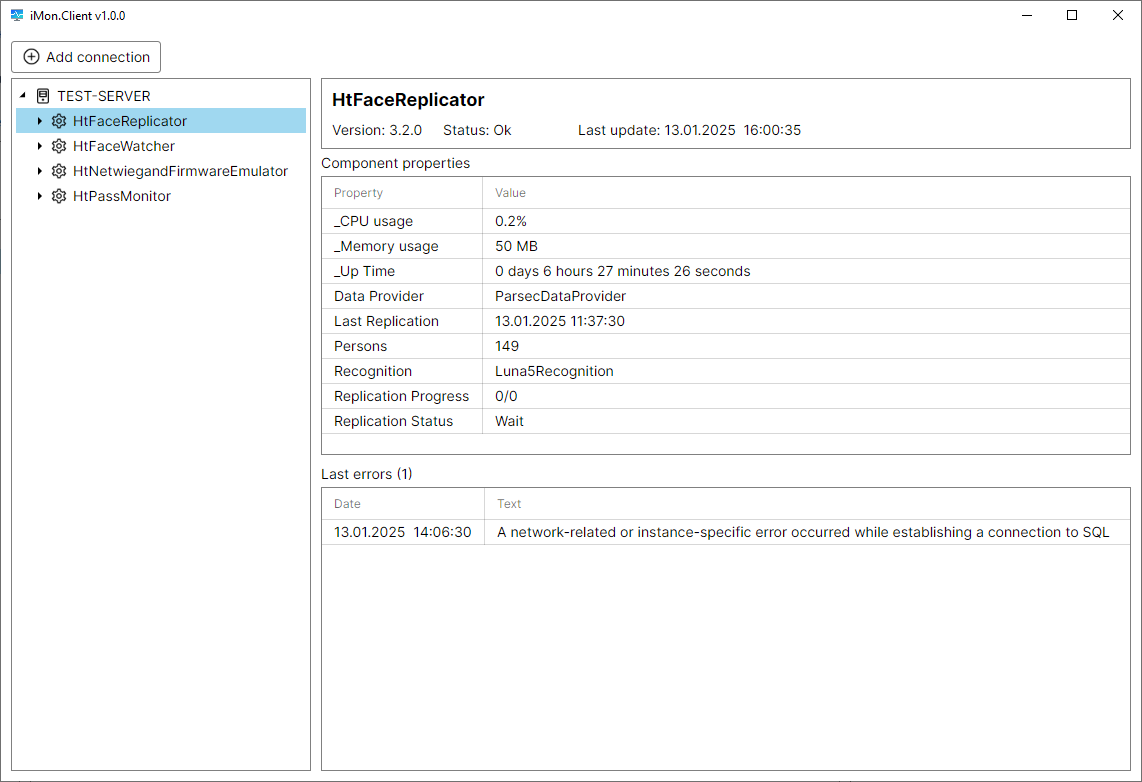Select HtPassMonitor in the component tree
Screen dimensions: 1142x782
tap(122, 196)
